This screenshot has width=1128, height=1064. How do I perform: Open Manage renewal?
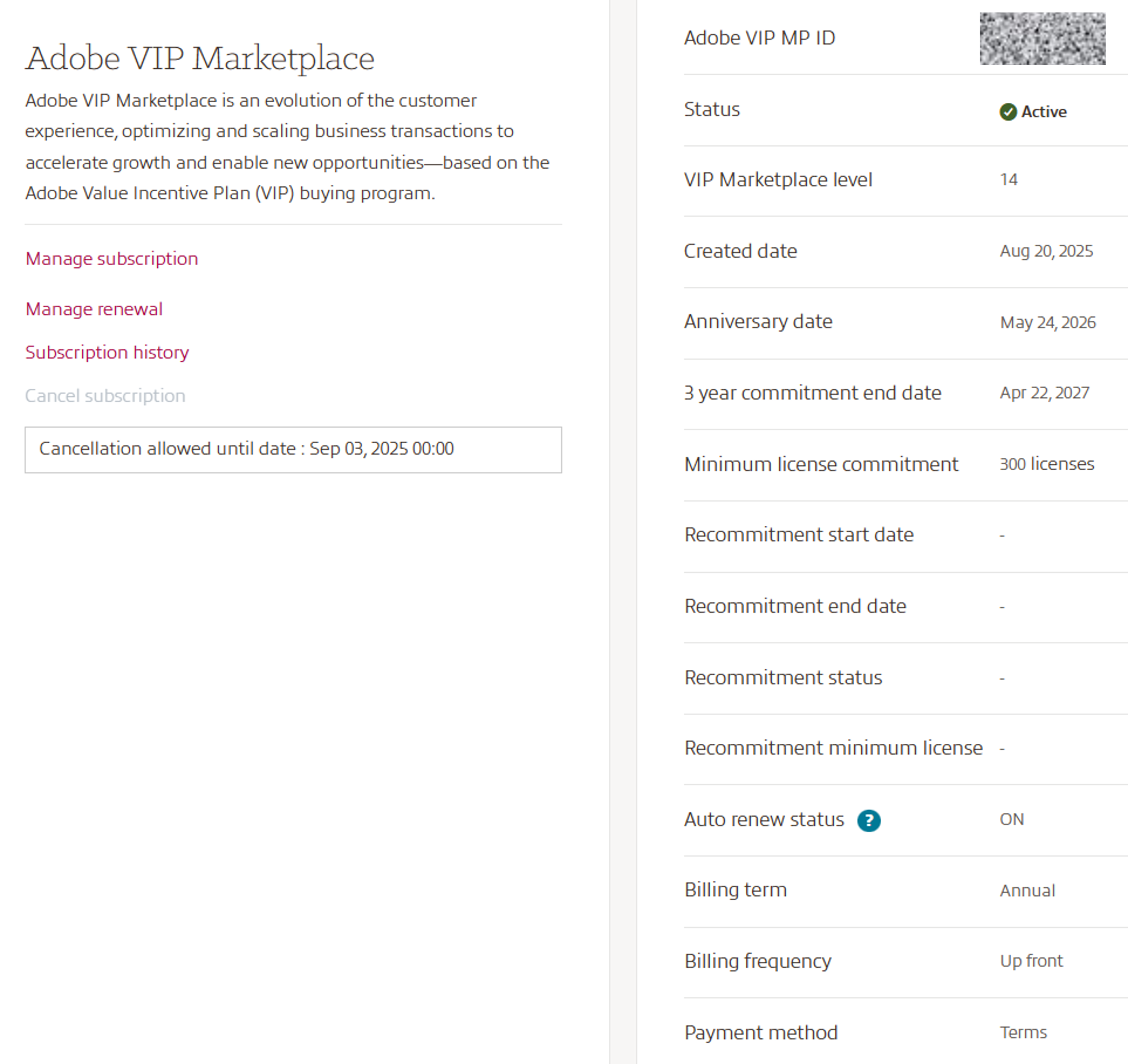(94, 309)
